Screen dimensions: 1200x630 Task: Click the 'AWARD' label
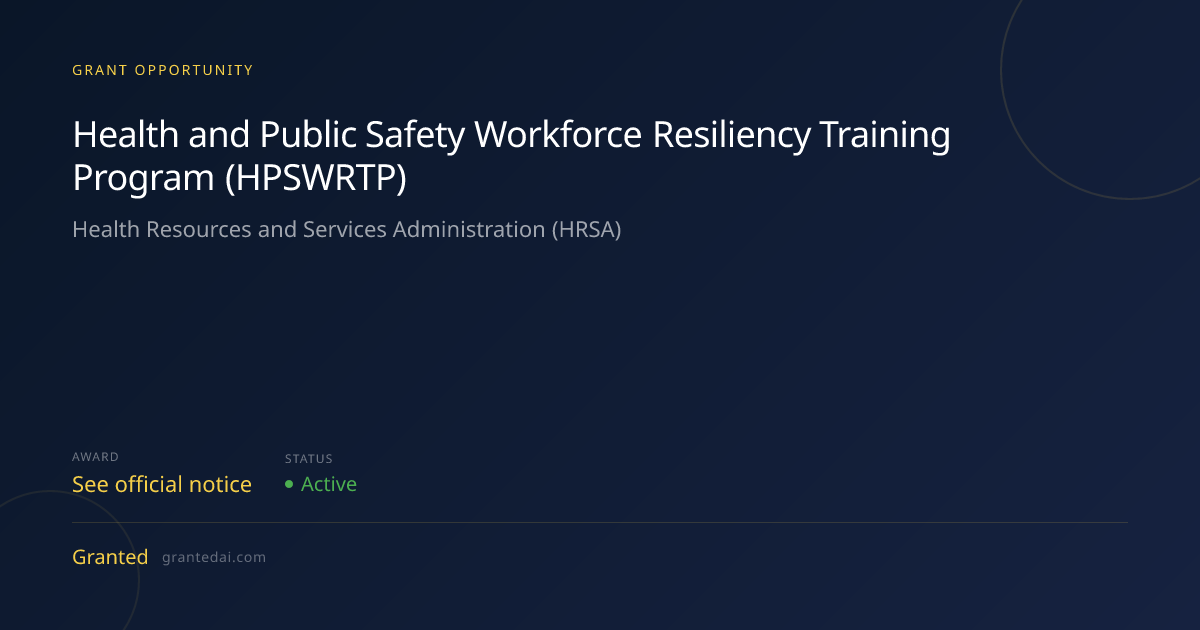[x=95, y=457]
